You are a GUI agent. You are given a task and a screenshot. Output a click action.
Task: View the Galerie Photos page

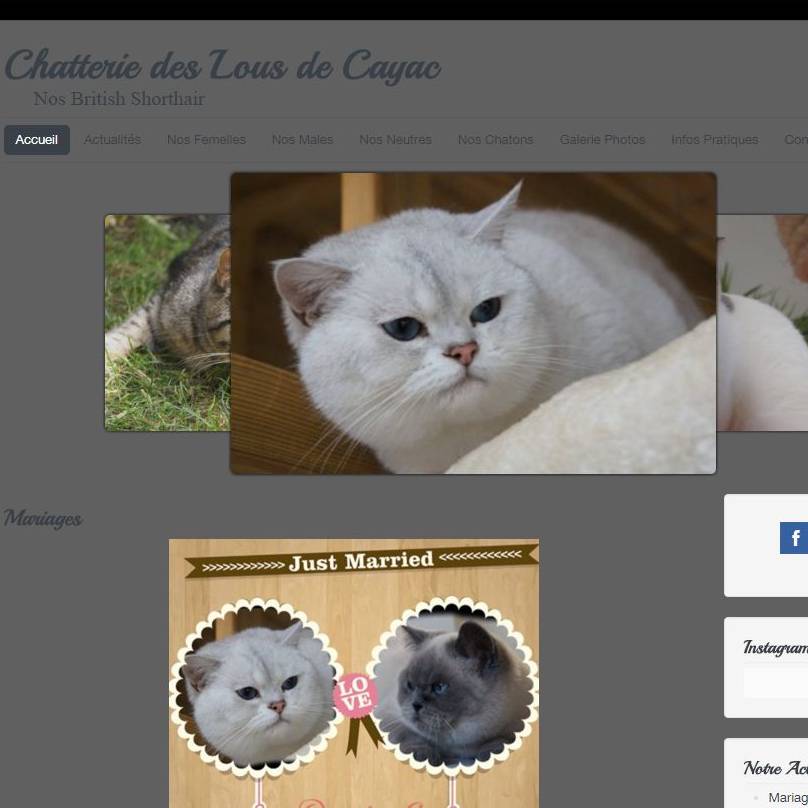pyautogui.click(x=602, y=140)
